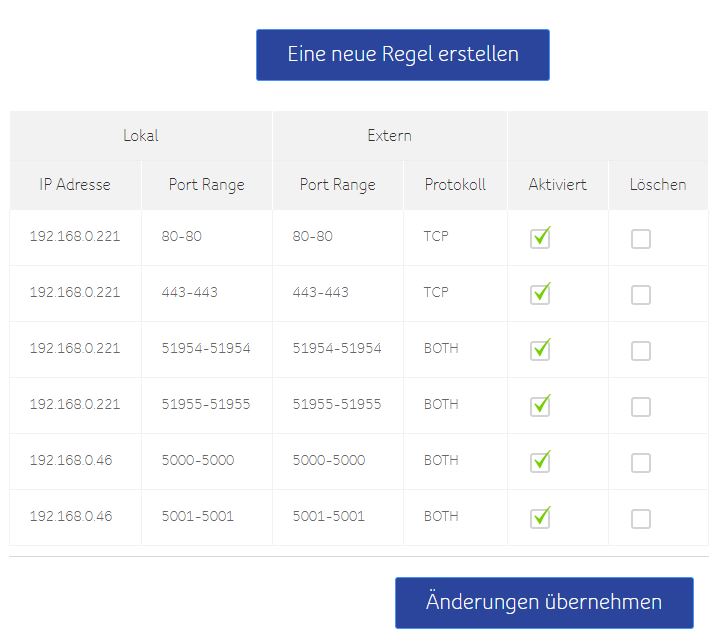Mark port 80-80 rule for Löschen
The height and width of the screenshot is (644, 726).
coord(641,239)
